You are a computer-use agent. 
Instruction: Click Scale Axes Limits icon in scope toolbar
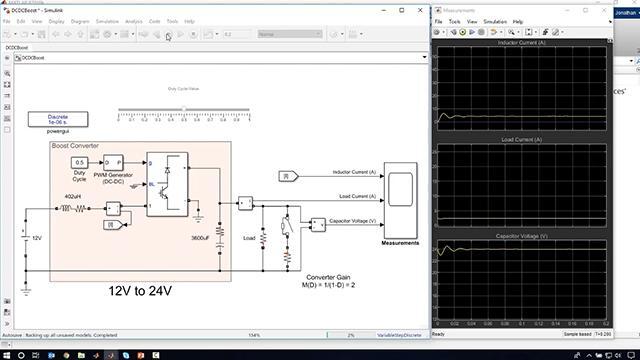click(529, 32)
